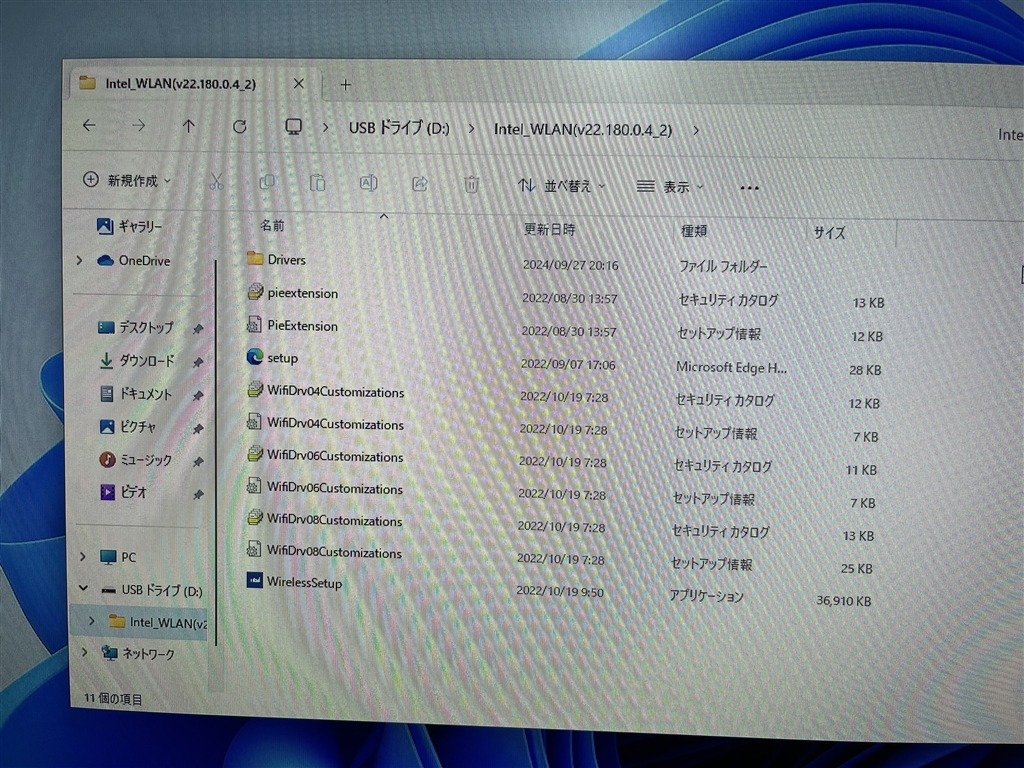1024x768 pixels.
Task: Click the pin icon next to ミュージック
Action: point(197,462)
